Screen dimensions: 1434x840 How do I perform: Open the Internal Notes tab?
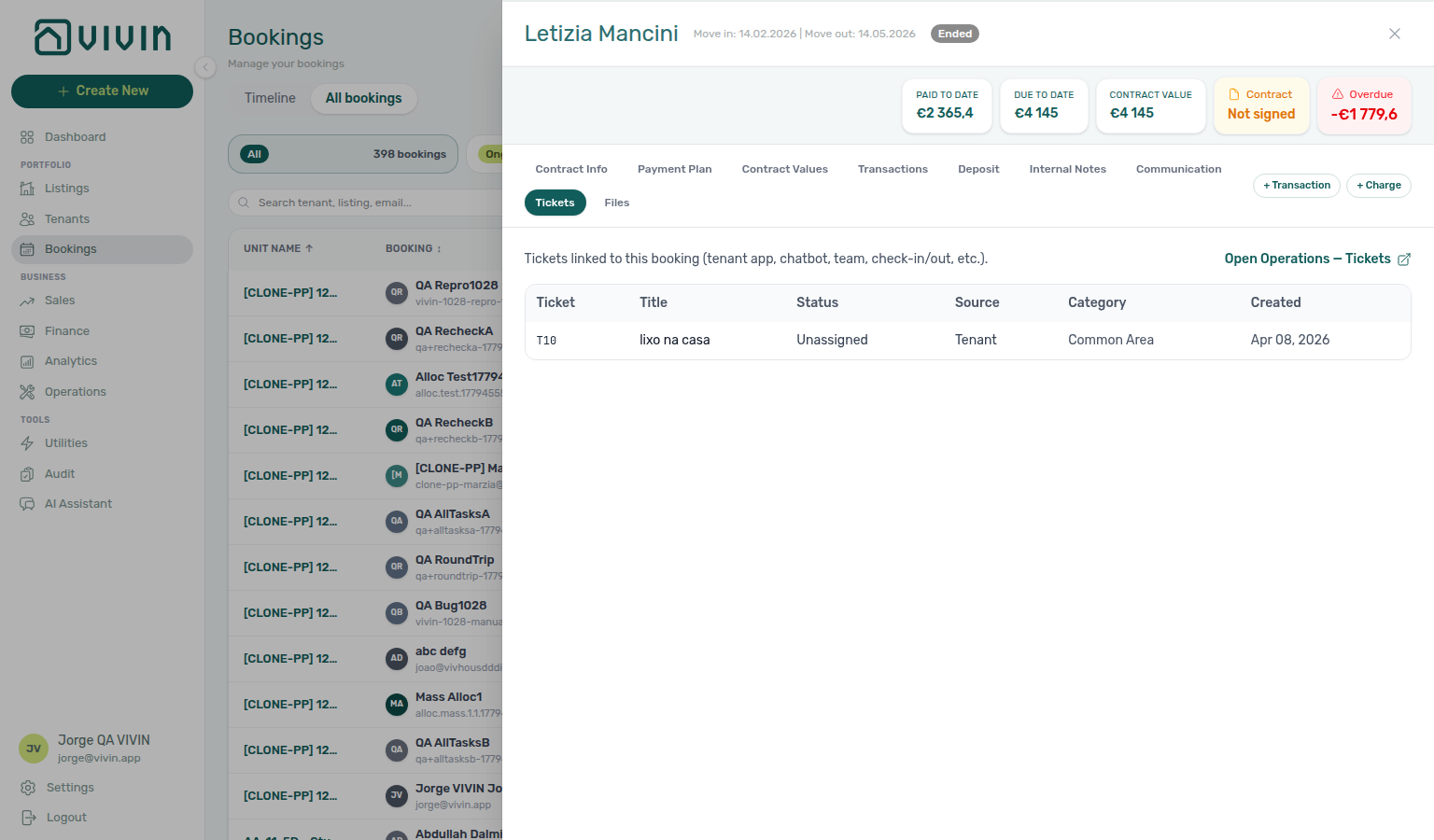coord(1068,169)
